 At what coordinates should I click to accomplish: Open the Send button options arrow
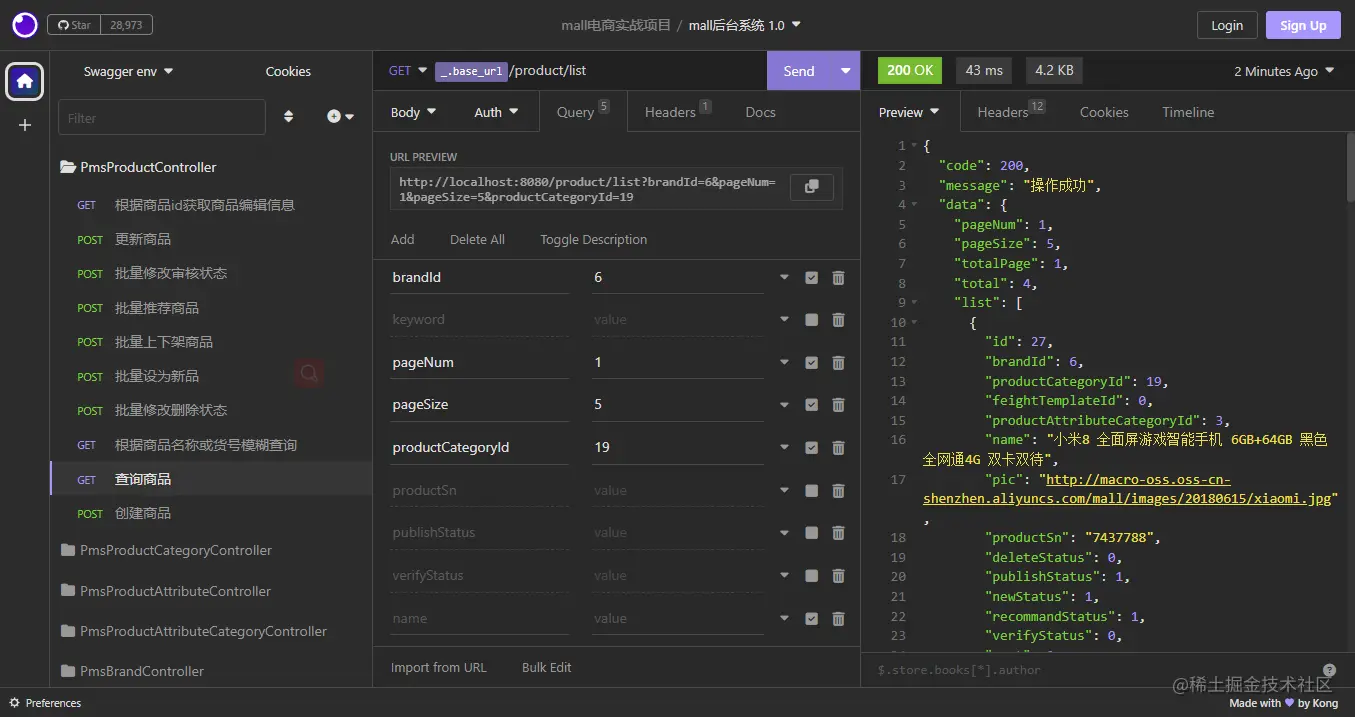[845, 71]
